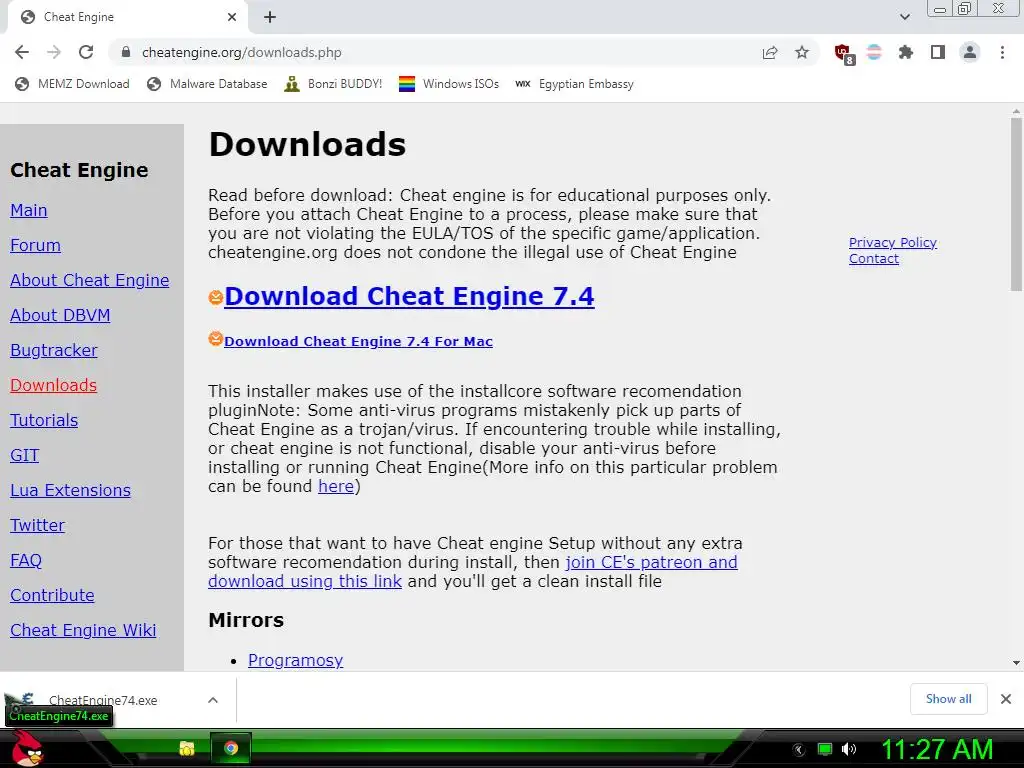Open a new tab with the plus button
1024x768 pixels.
click(270, 17)
